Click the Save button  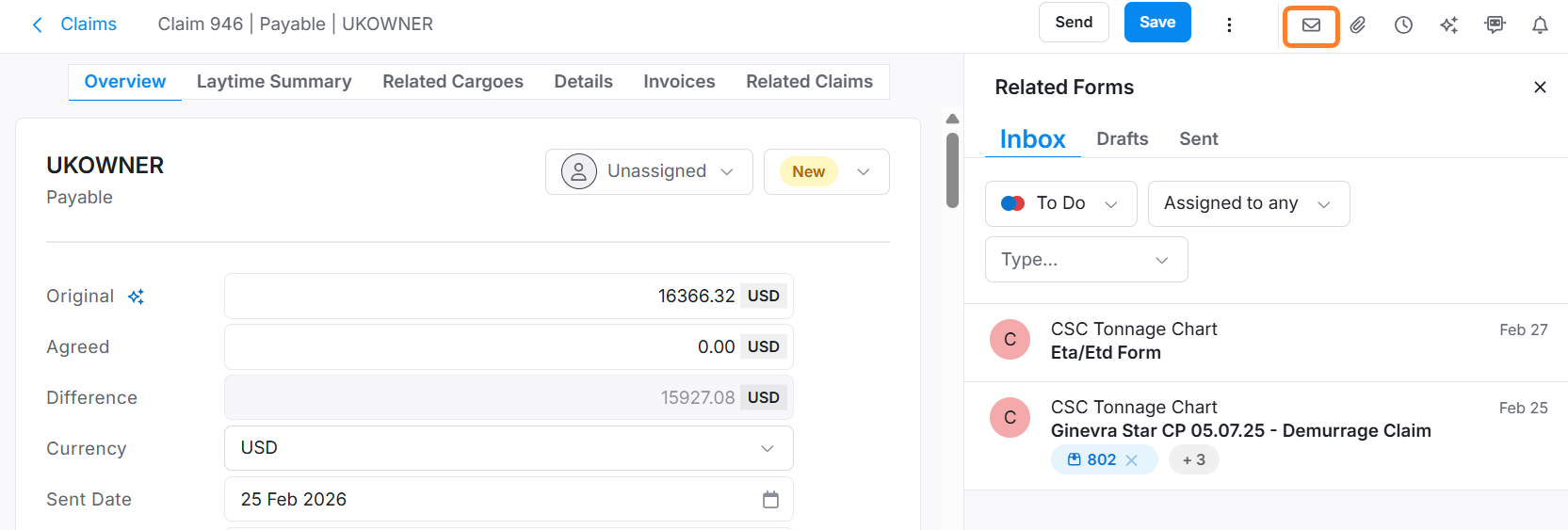coord(1156,23)
